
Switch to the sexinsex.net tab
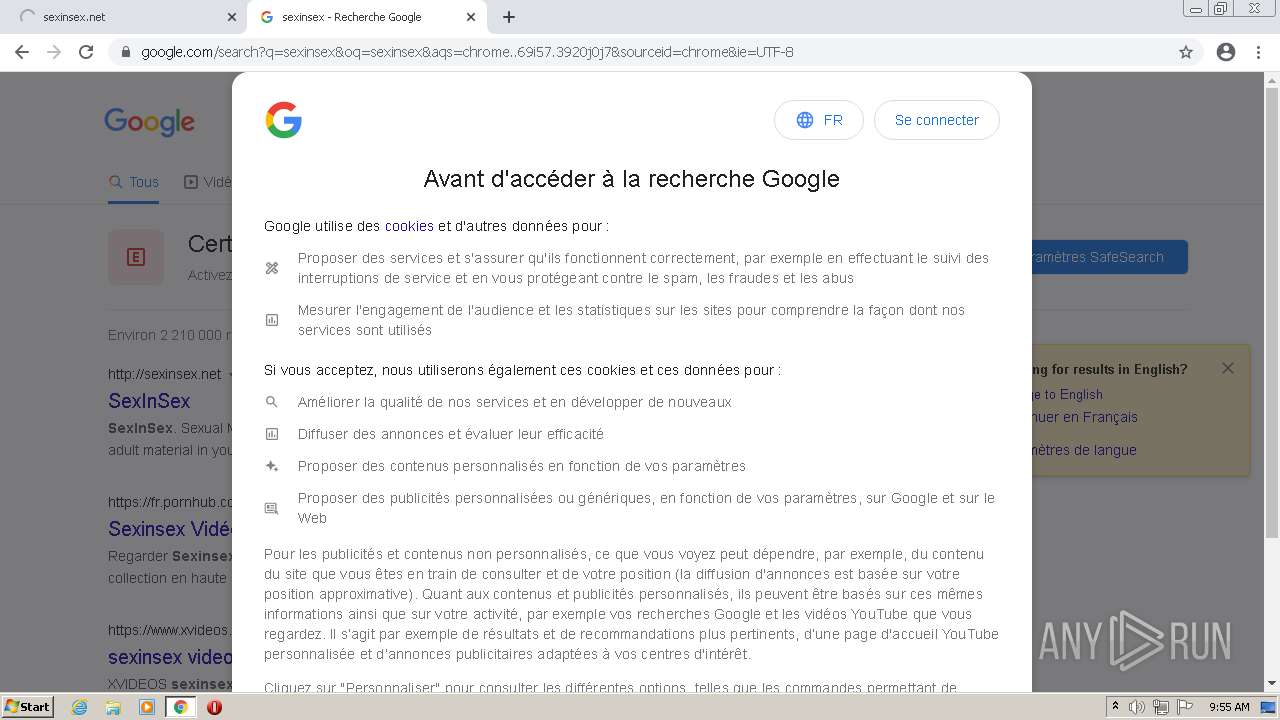pyautogui.click(x=123, y=17)
